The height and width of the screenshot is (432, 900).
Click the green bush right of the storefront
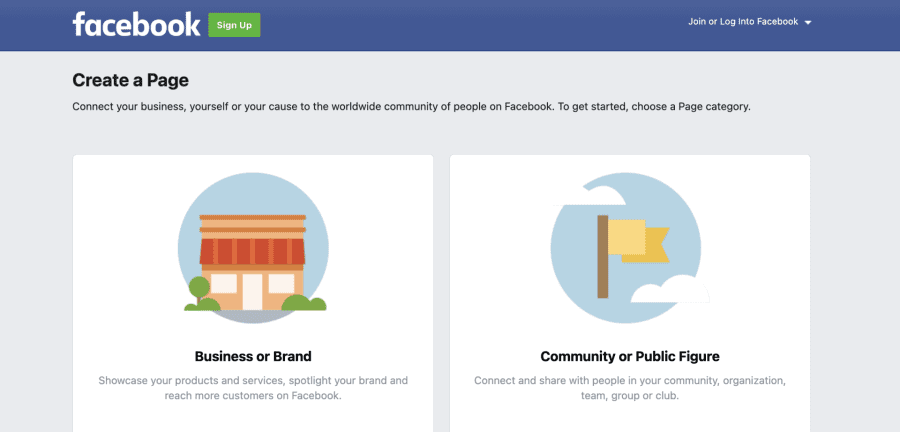[303, 302]
